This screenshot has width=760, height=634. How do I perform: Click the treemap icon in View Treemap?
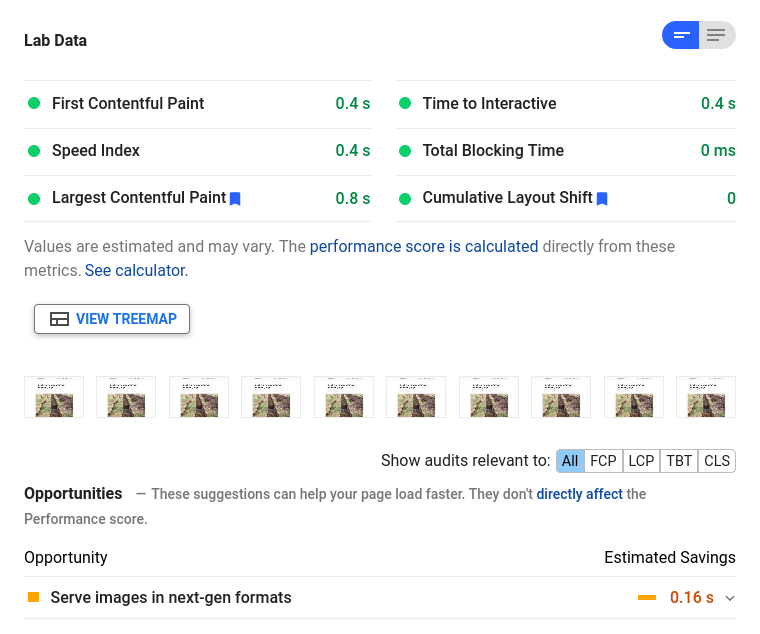pos(59,319)
